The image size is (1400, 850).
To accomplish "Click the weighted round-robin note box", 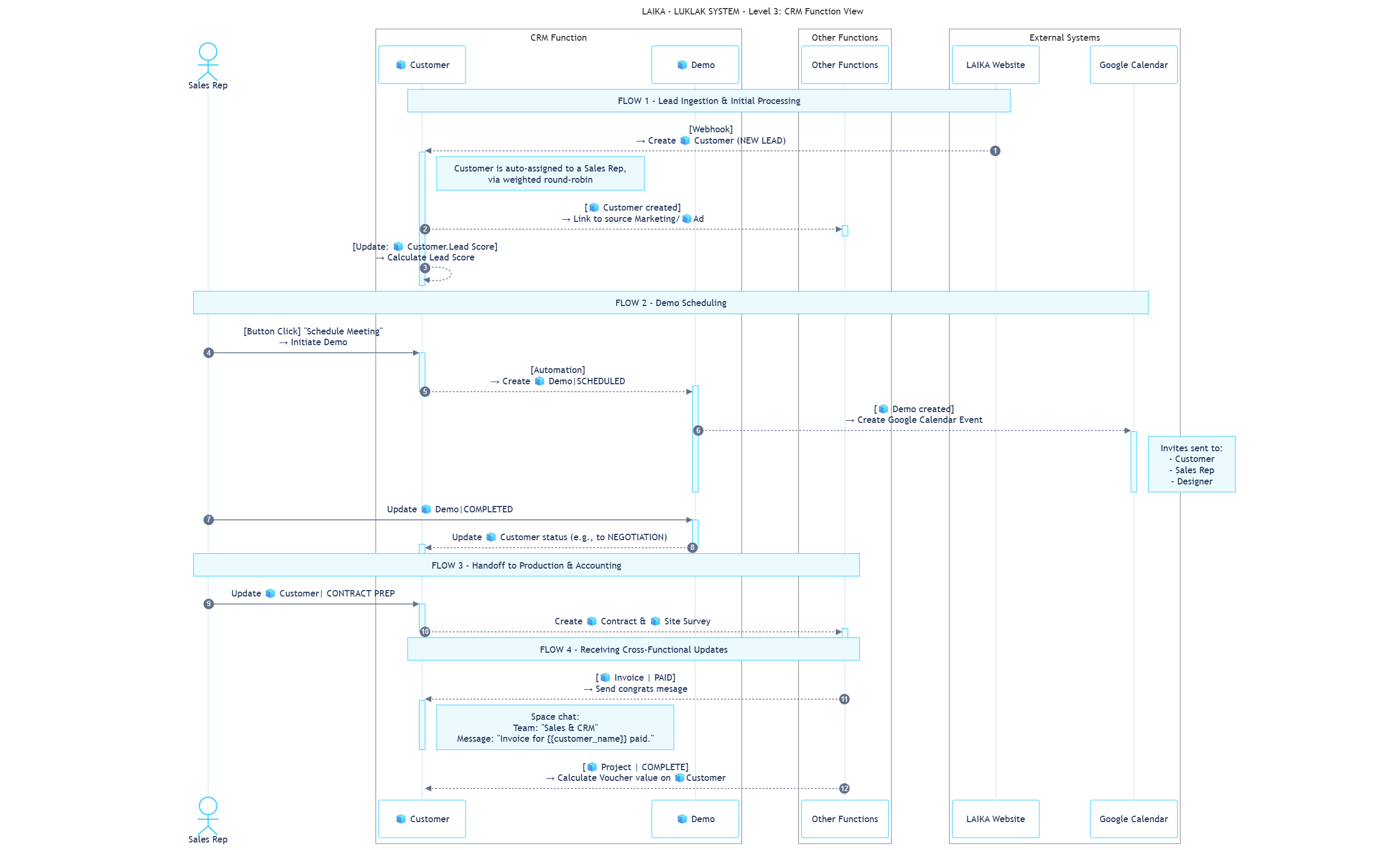I will coord(541,174).
